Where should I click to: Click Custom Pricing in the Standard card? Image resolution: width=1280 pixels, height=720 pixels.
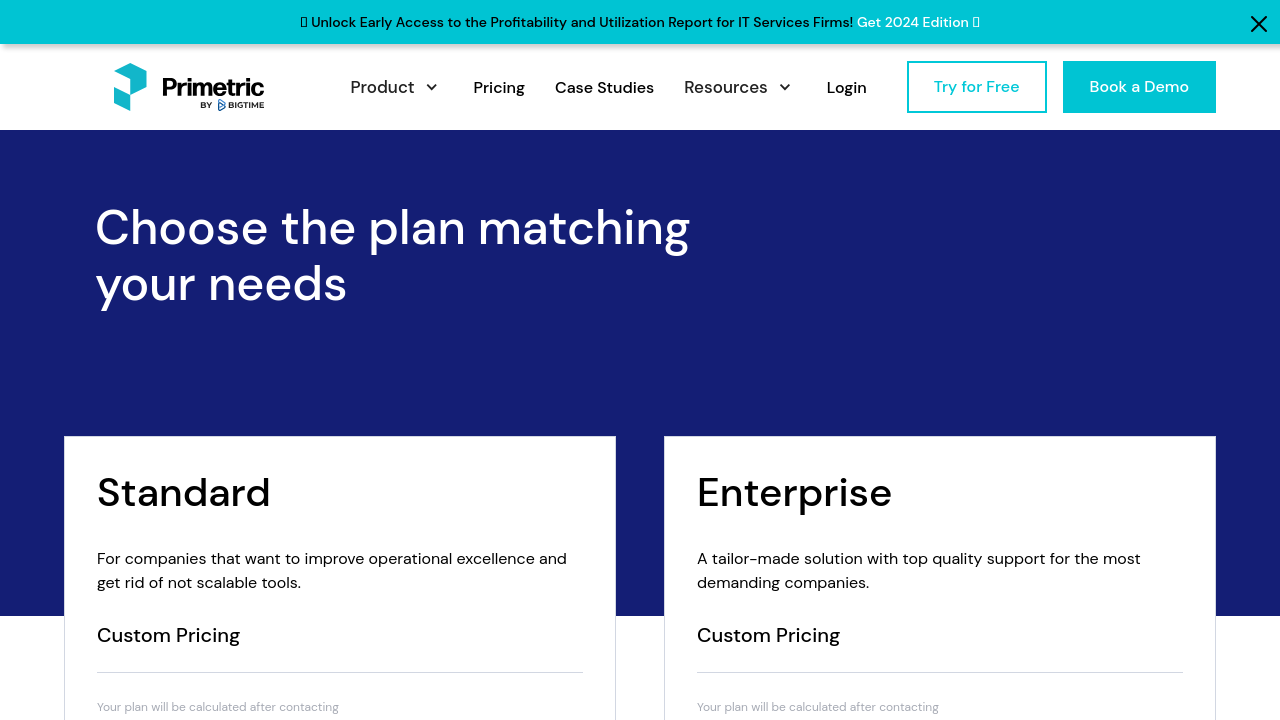click(x=168, y=635)
